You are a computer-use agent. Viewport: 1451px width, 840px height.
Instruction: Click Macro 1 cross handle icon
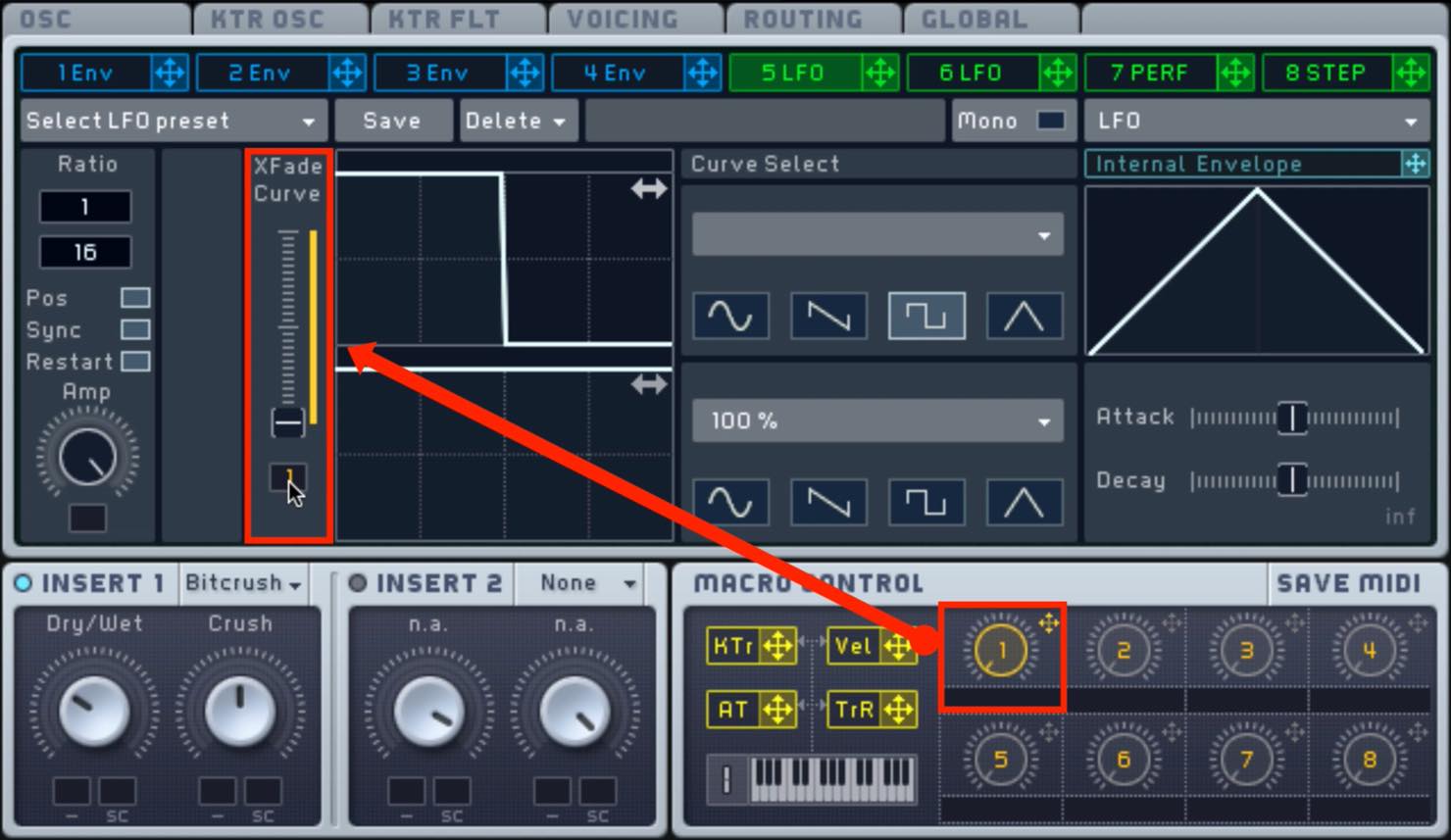click(1049, 621)
